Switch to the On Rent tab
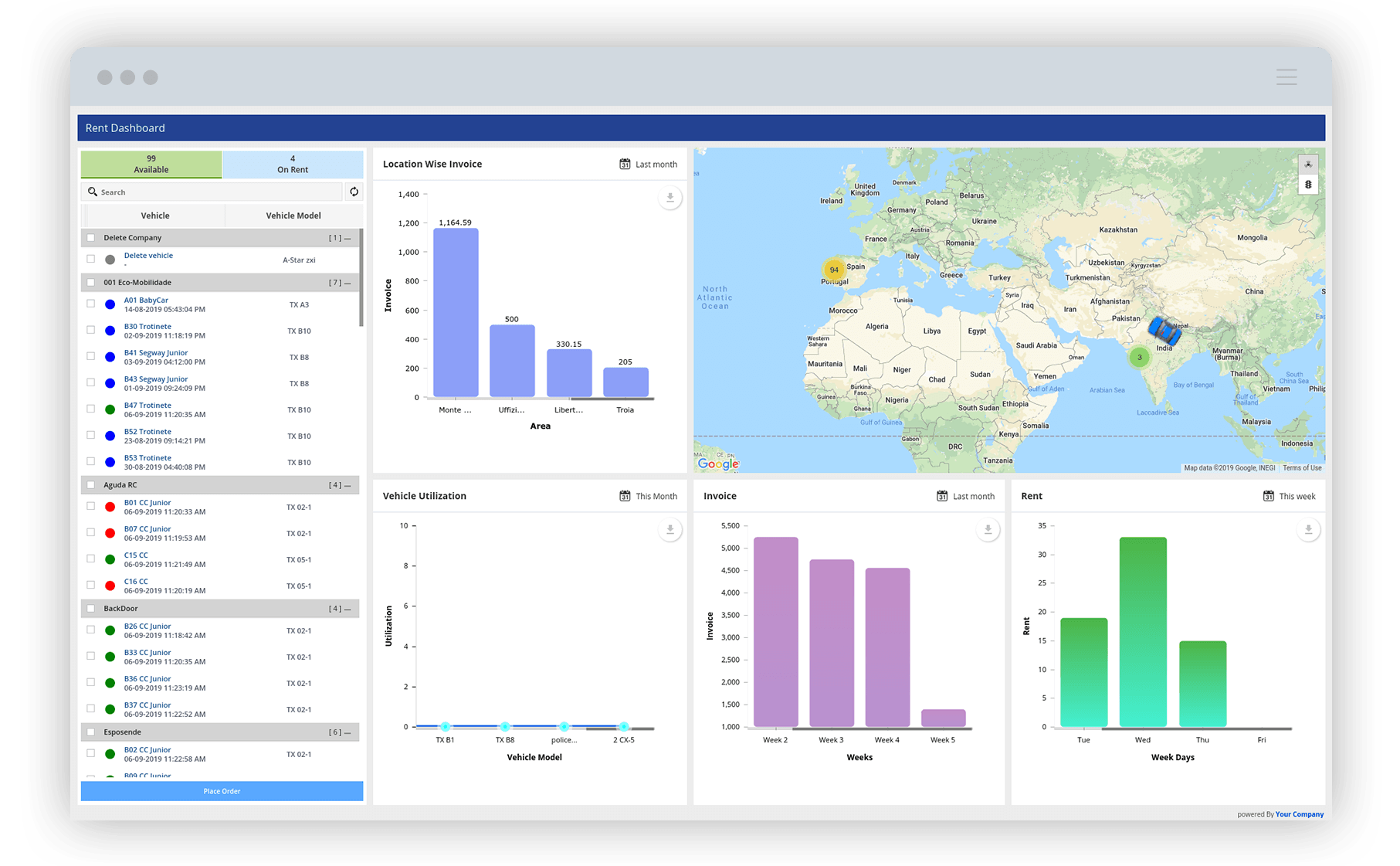 (x=293, y=164)
